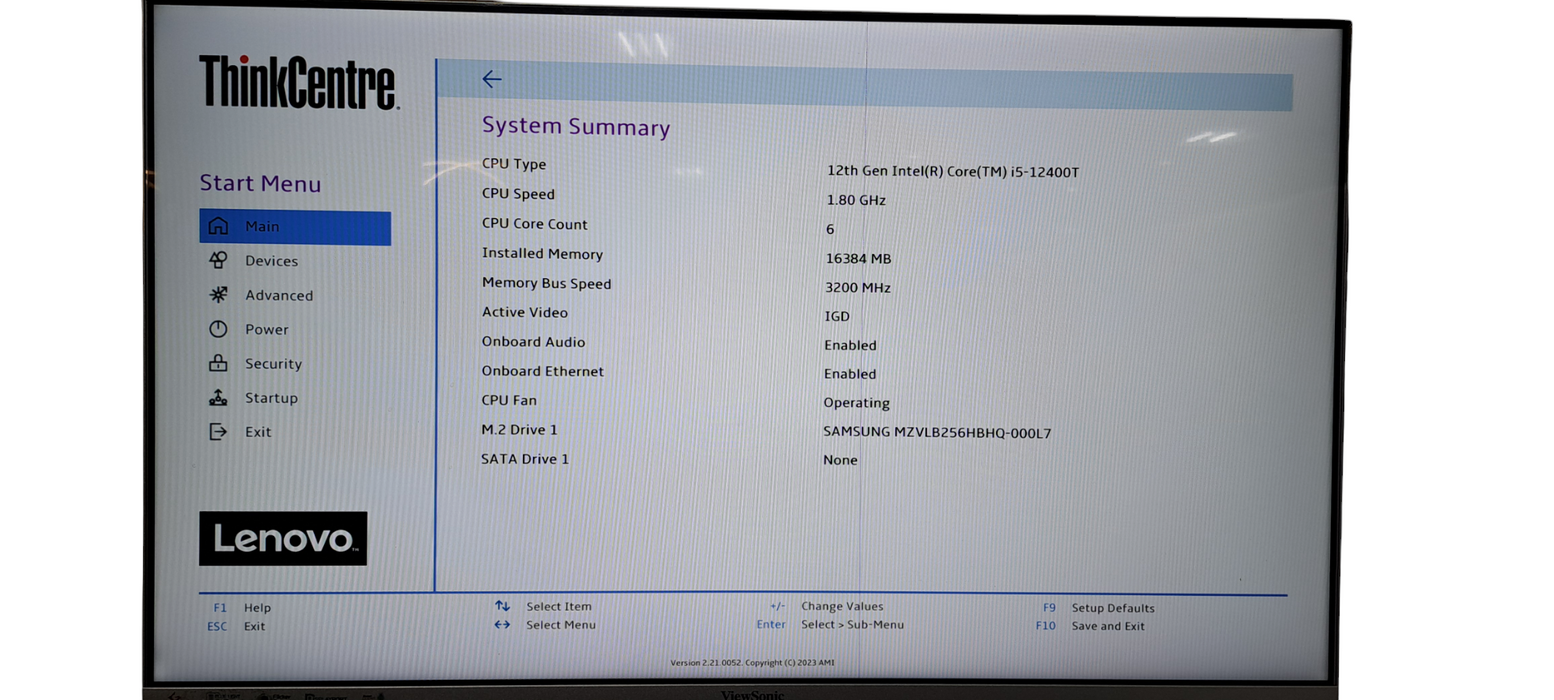This screenshot has height=700, width=1554.
Task: Click the Security padlock icon
Action: 218,364
